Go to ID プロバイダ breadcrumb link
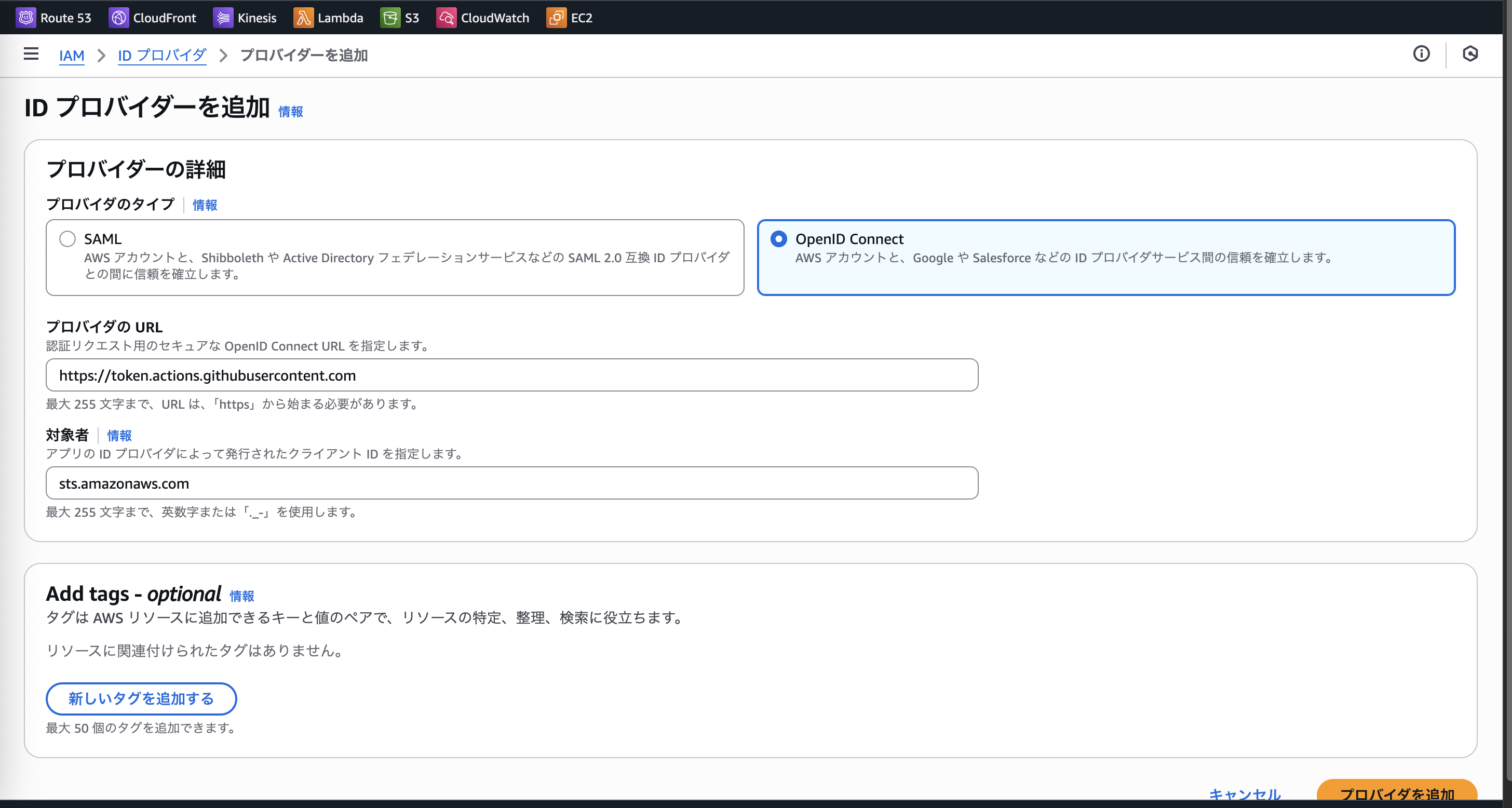Screen dimensions: 1512x808 pyautogui.click(x=162, y=56)
